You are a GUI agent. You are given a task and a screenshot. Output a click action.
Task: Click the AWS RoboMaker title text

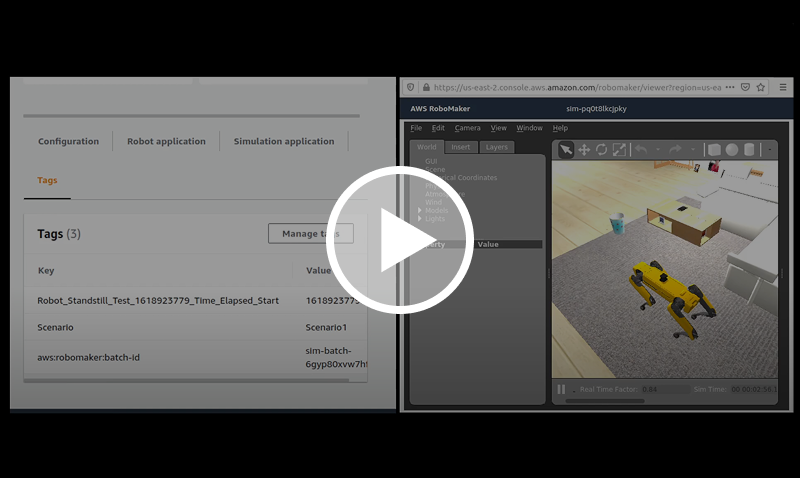click(440, 109)
